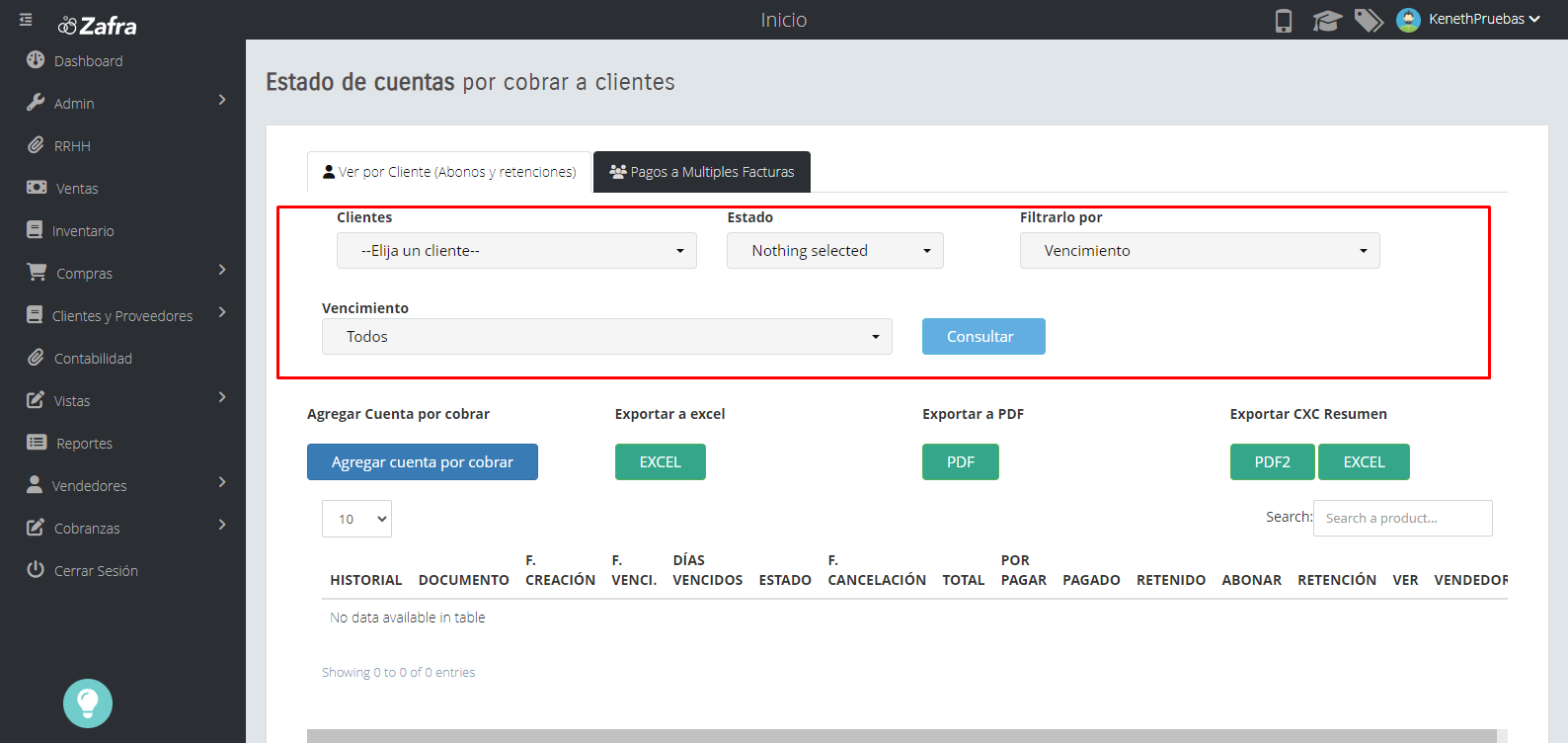Click the Cobranzas edit icon
The width and height of the screenshot is (1568, 743).
click(36, 527)
